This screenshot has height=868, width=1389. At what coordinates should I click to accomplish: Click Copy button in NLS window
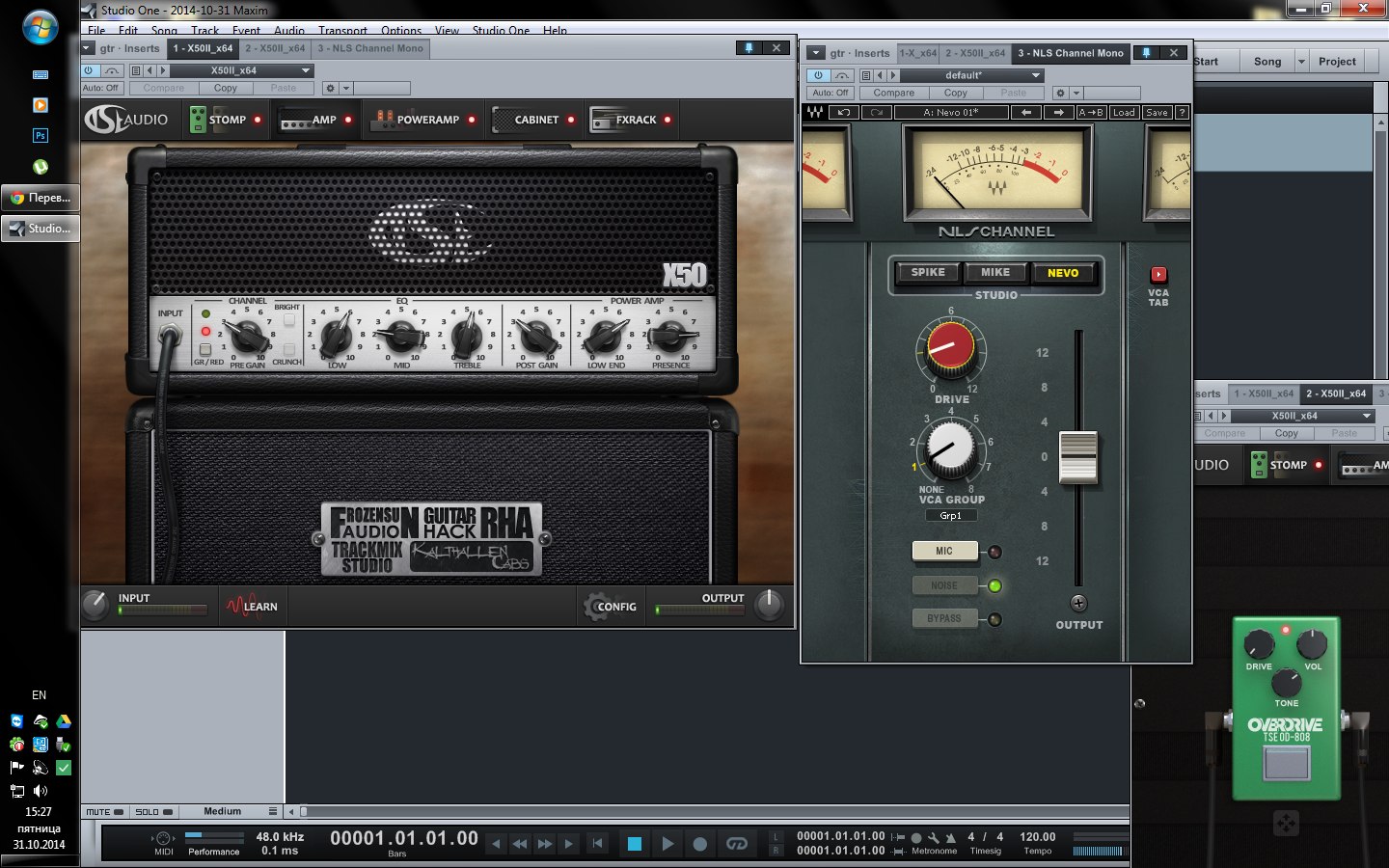click(956, 93)
